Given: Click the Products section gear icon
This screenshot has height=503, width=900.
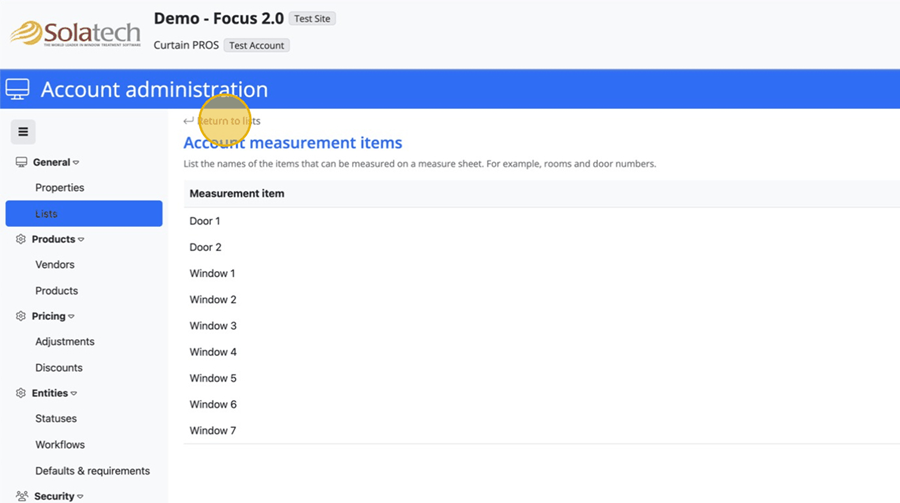Looking at the screenshot, I should [x=21, y=240].
